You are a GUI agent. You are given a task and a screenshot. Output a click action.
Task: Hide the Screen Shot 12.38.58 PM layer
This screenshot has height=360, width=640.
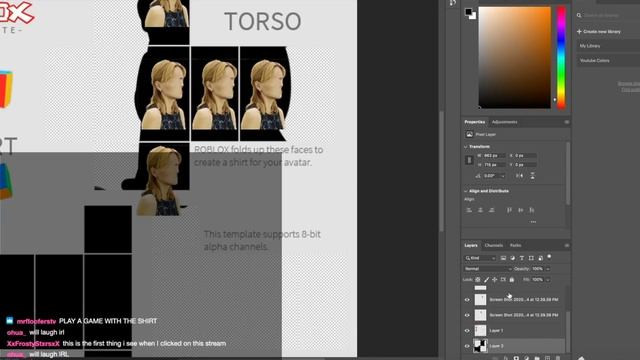coord(467,300)
